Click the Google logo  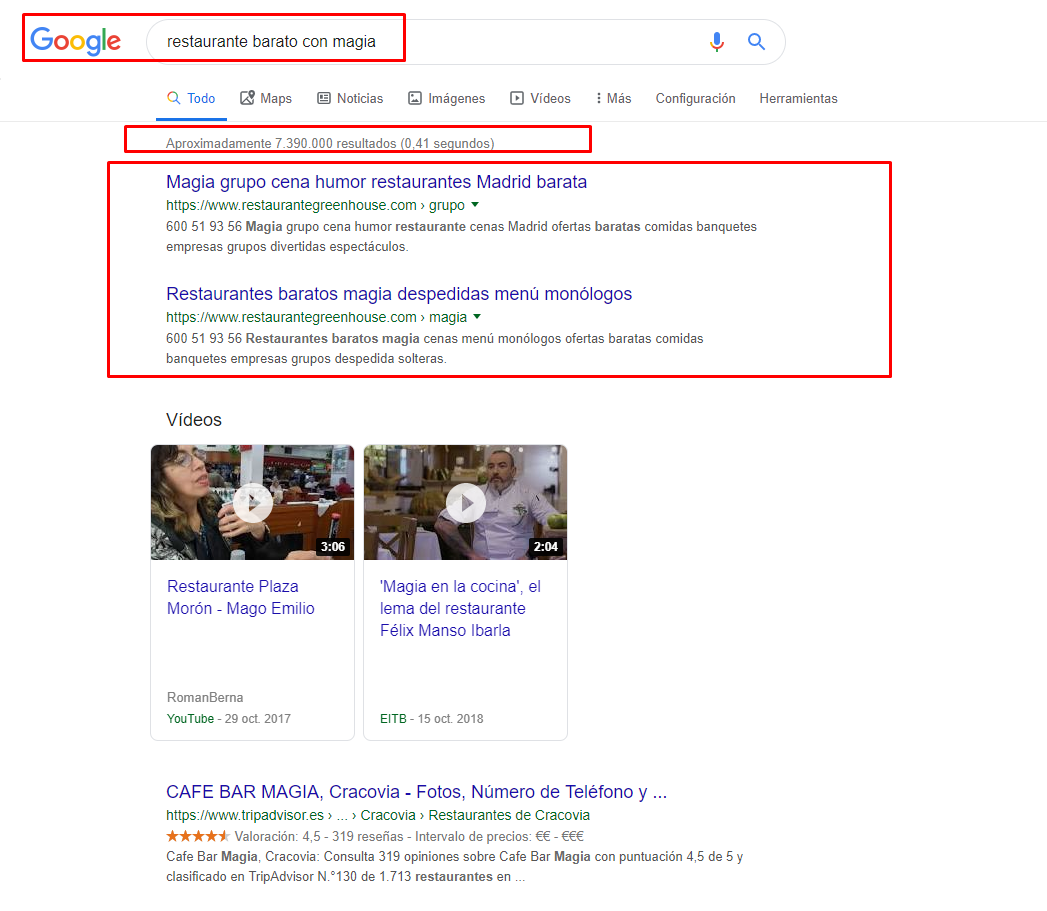point(75,41)
